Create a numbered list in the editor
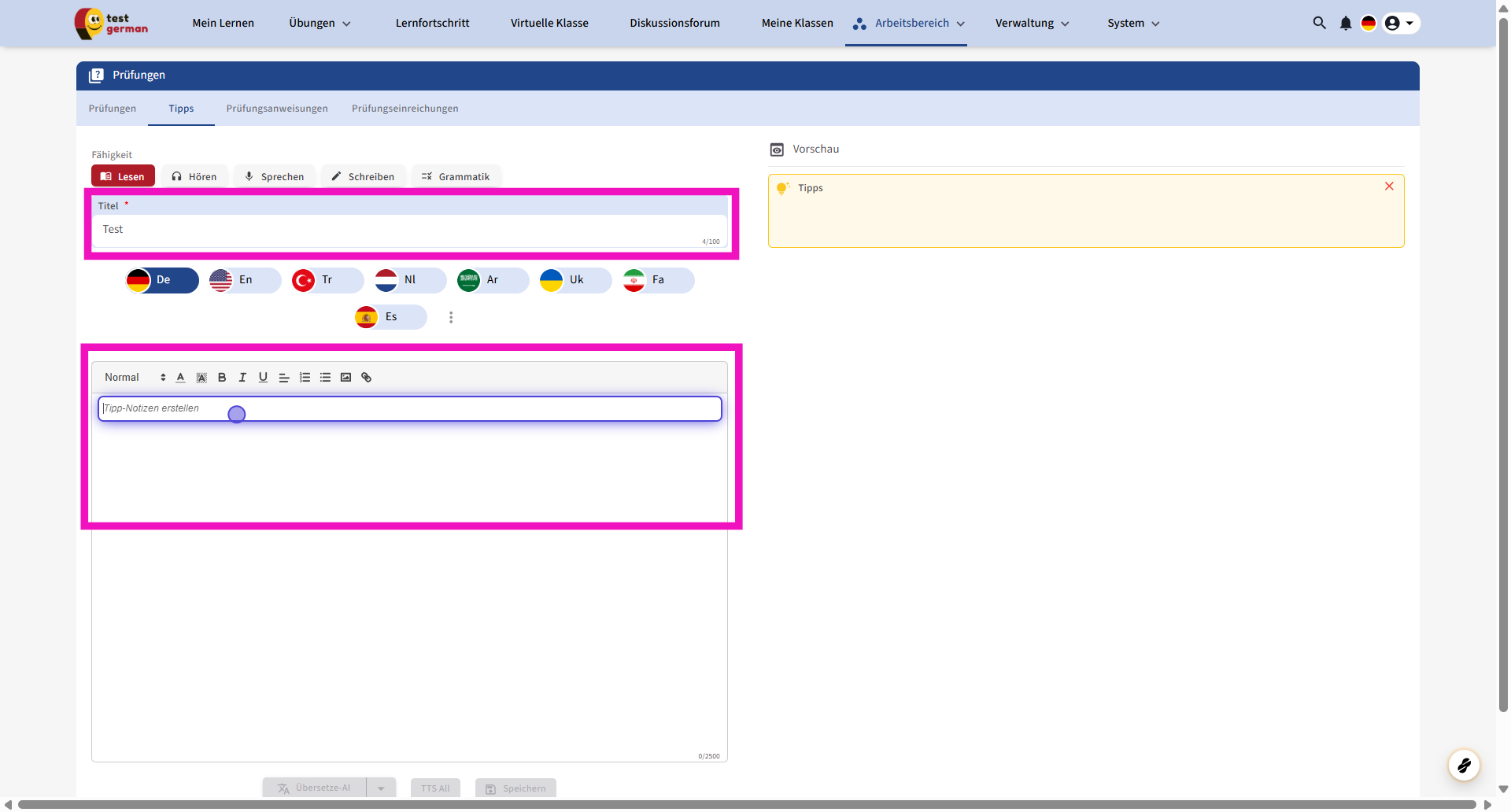 coord(305,378)
